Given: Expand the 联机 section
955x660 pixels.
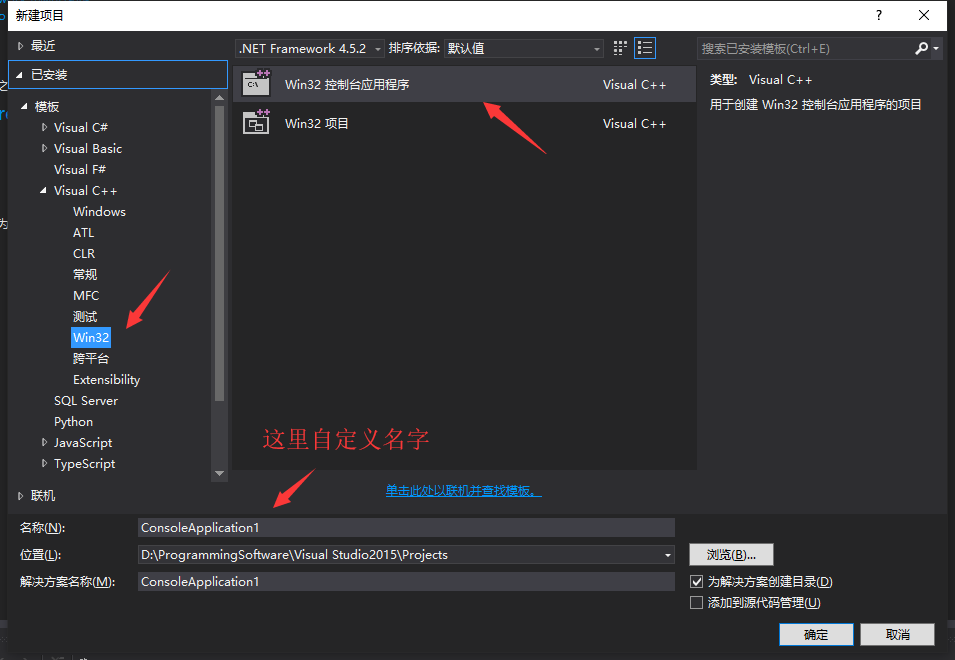Looking at the screenshot, I should pos(20,495).
